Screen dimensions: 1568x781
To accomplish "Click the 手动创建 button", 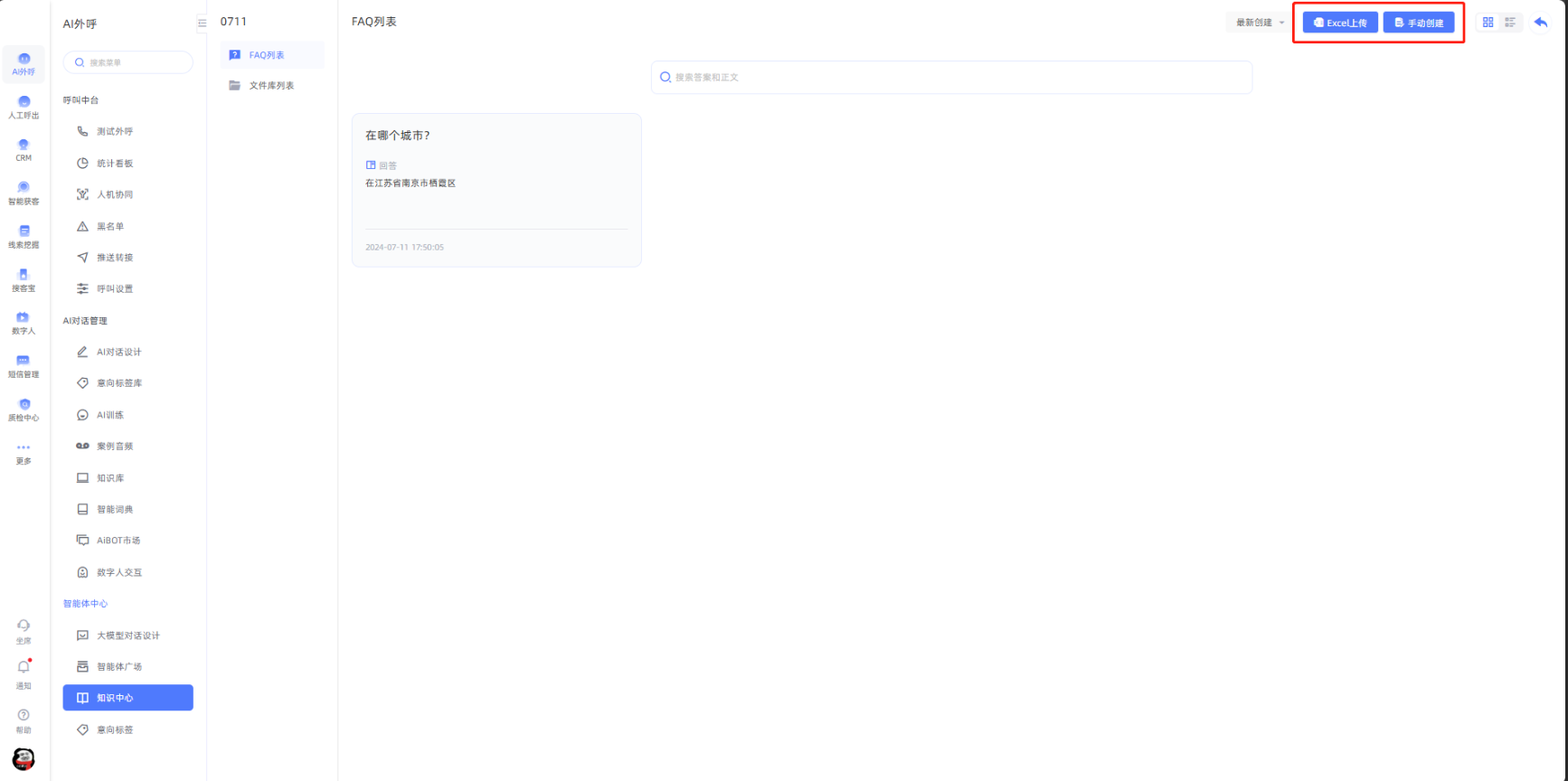I will tap(1418, 23).
